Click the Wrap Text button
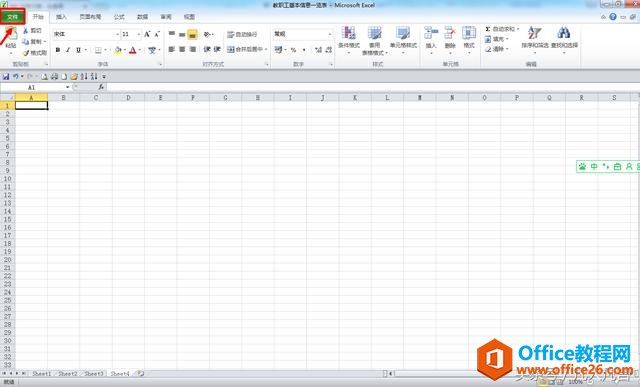Screen dimensions: 640x387 [242, 34]
